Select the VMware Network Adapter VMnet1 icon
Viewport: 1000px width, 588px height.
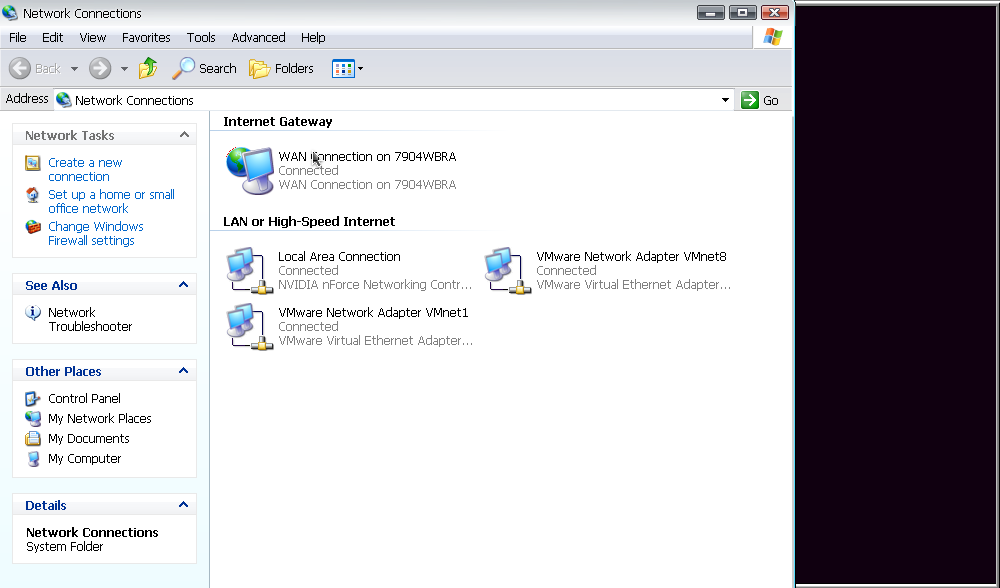(x=249, y=327)
